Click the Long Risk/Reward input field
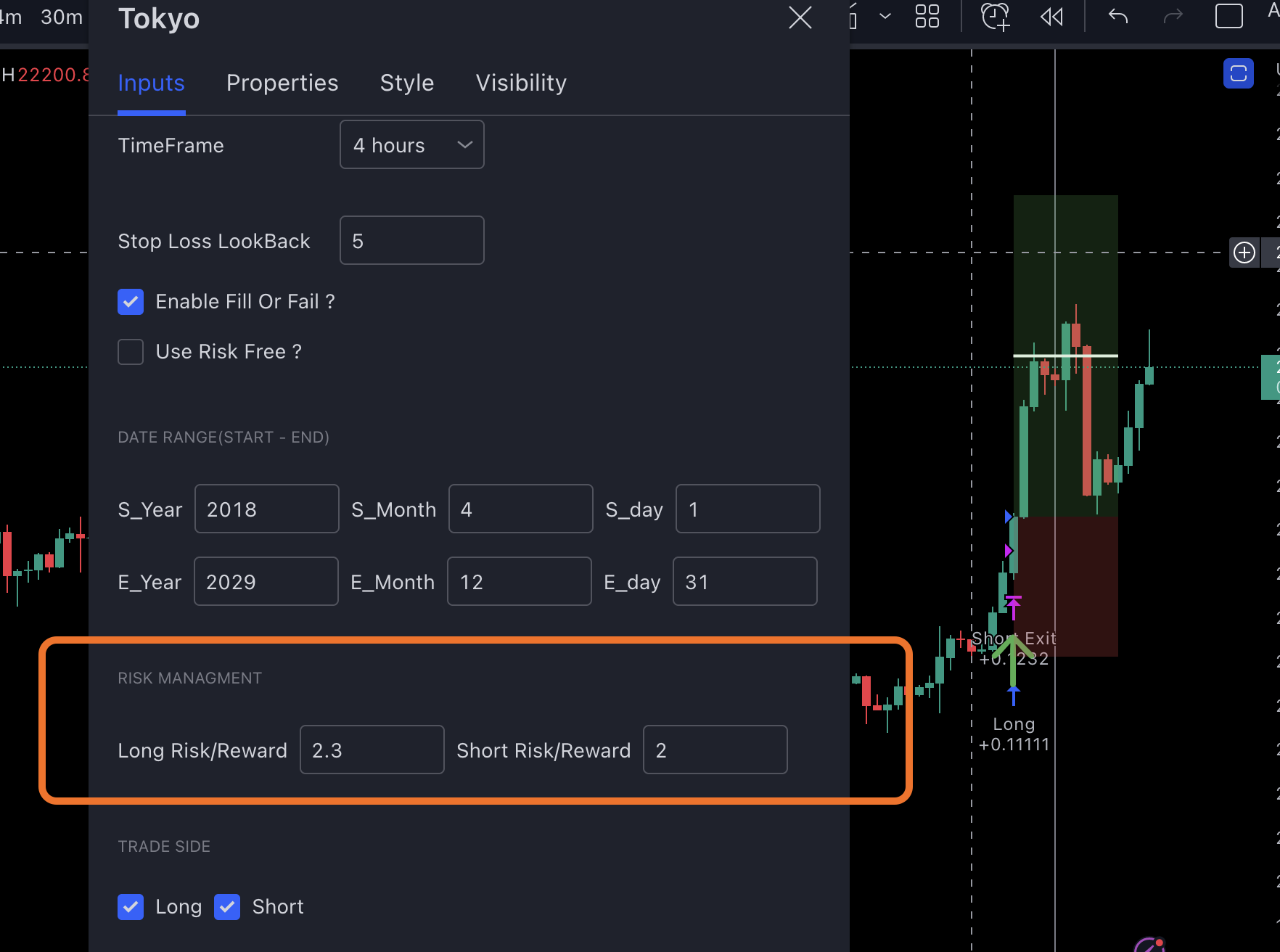This screenshot has height=952, width=1280. click(372, 750)
